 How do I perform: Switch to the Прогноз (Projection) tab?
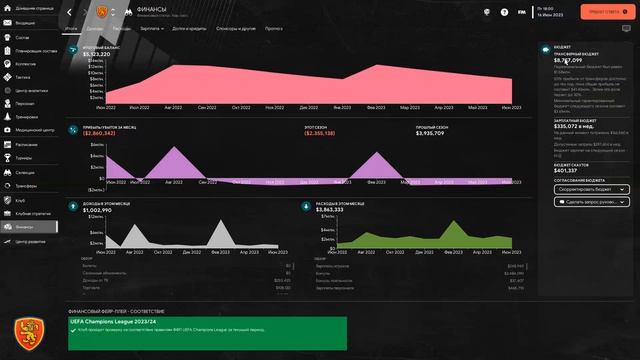[274, 29]
